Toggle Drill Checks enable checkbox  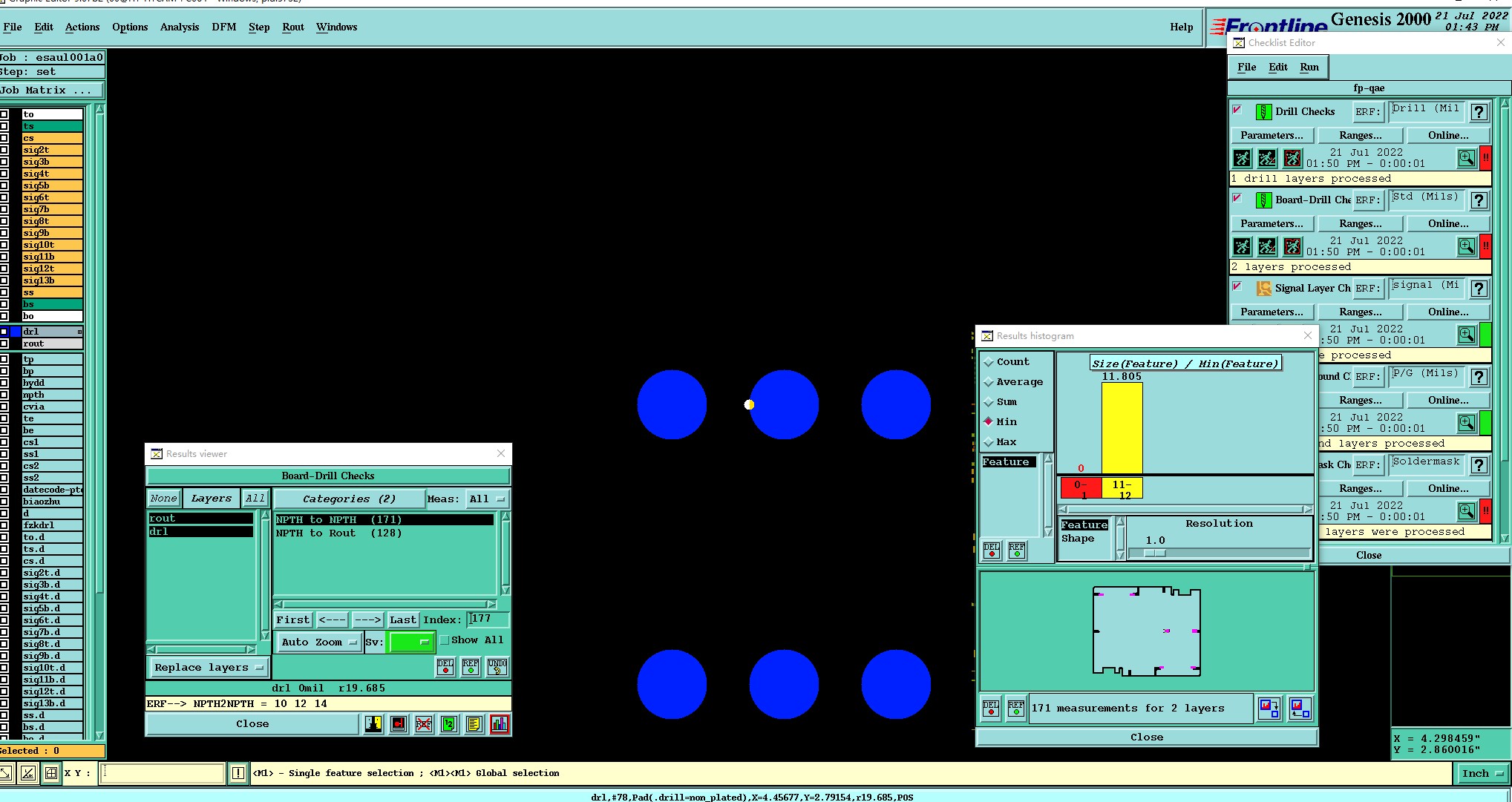pyautogui.click(x=1237, y=110)
